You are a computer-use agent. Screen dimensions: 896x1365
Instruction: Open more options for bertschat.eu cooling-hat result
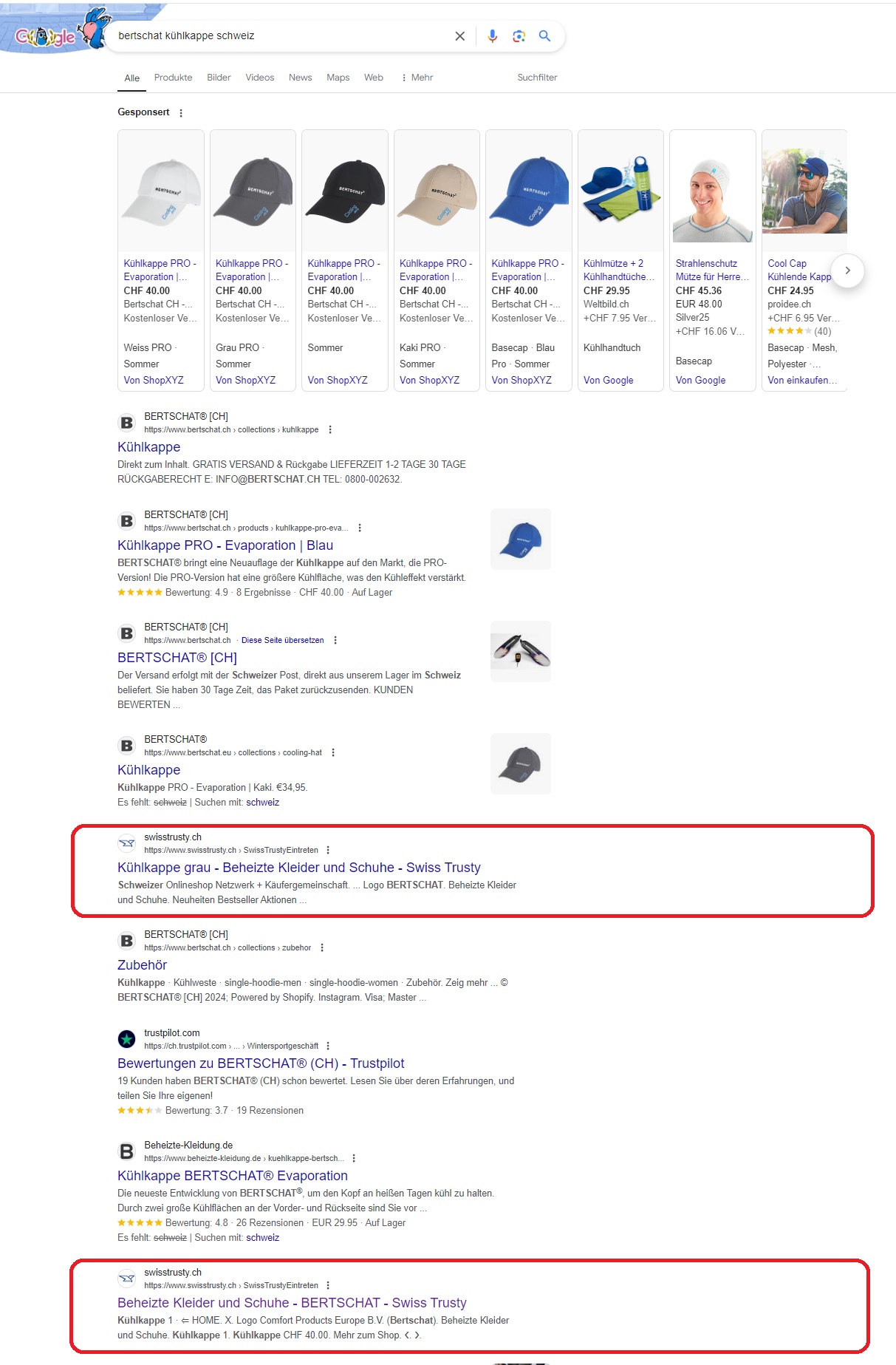click(333, 753)
